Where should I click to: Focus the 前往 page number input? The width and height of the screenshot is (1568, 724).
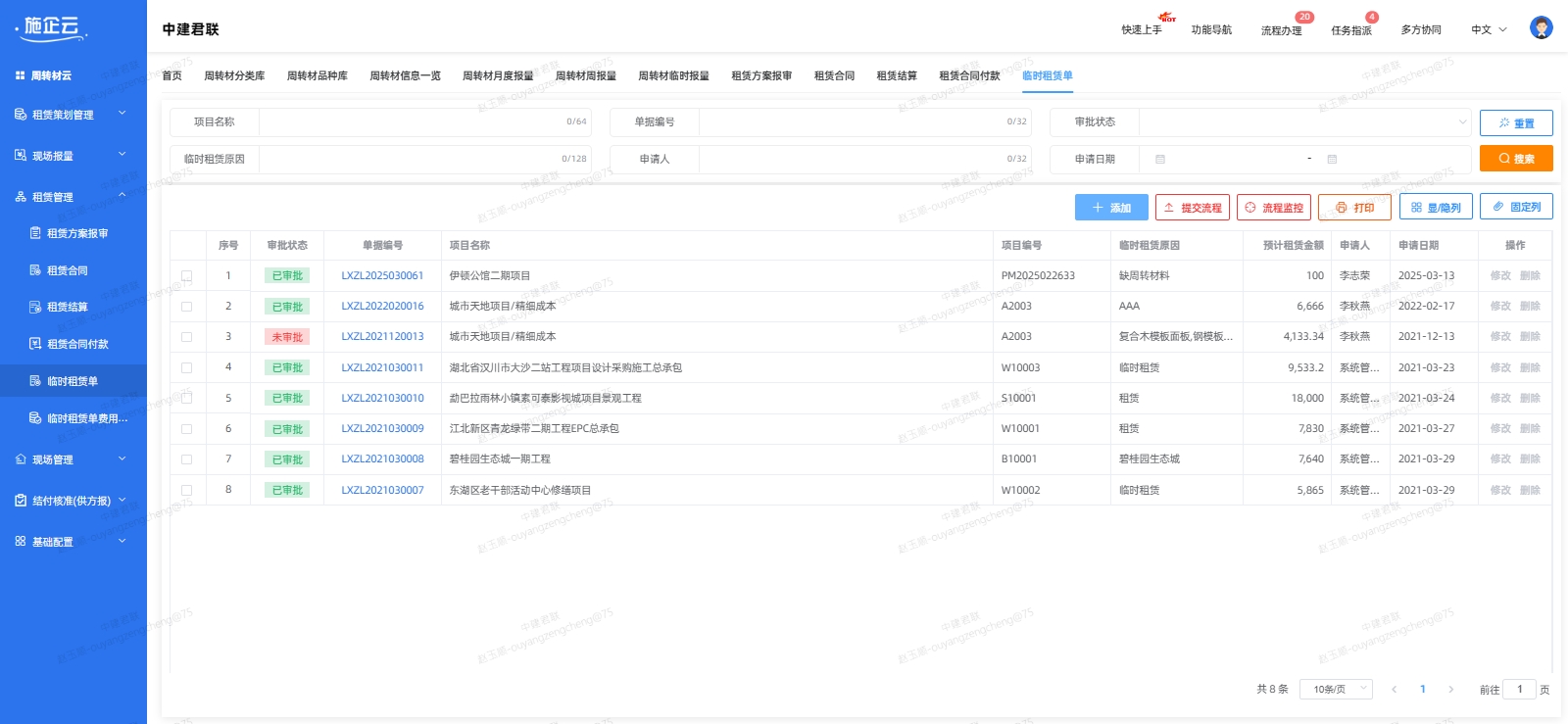tap(1519, 690)
